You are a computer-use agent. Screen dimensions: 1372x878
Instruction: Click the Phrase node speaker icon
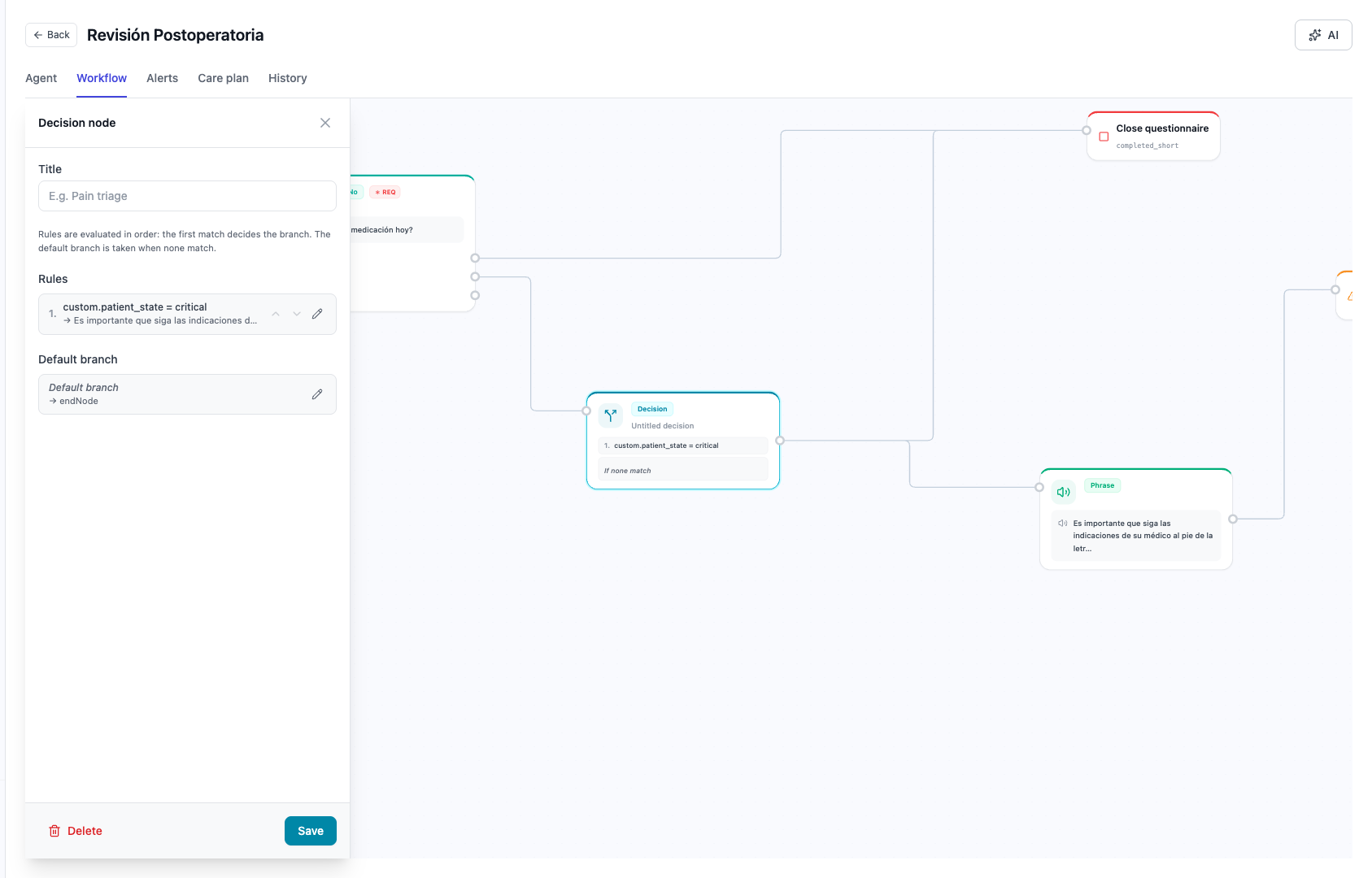pos(1063,492)
